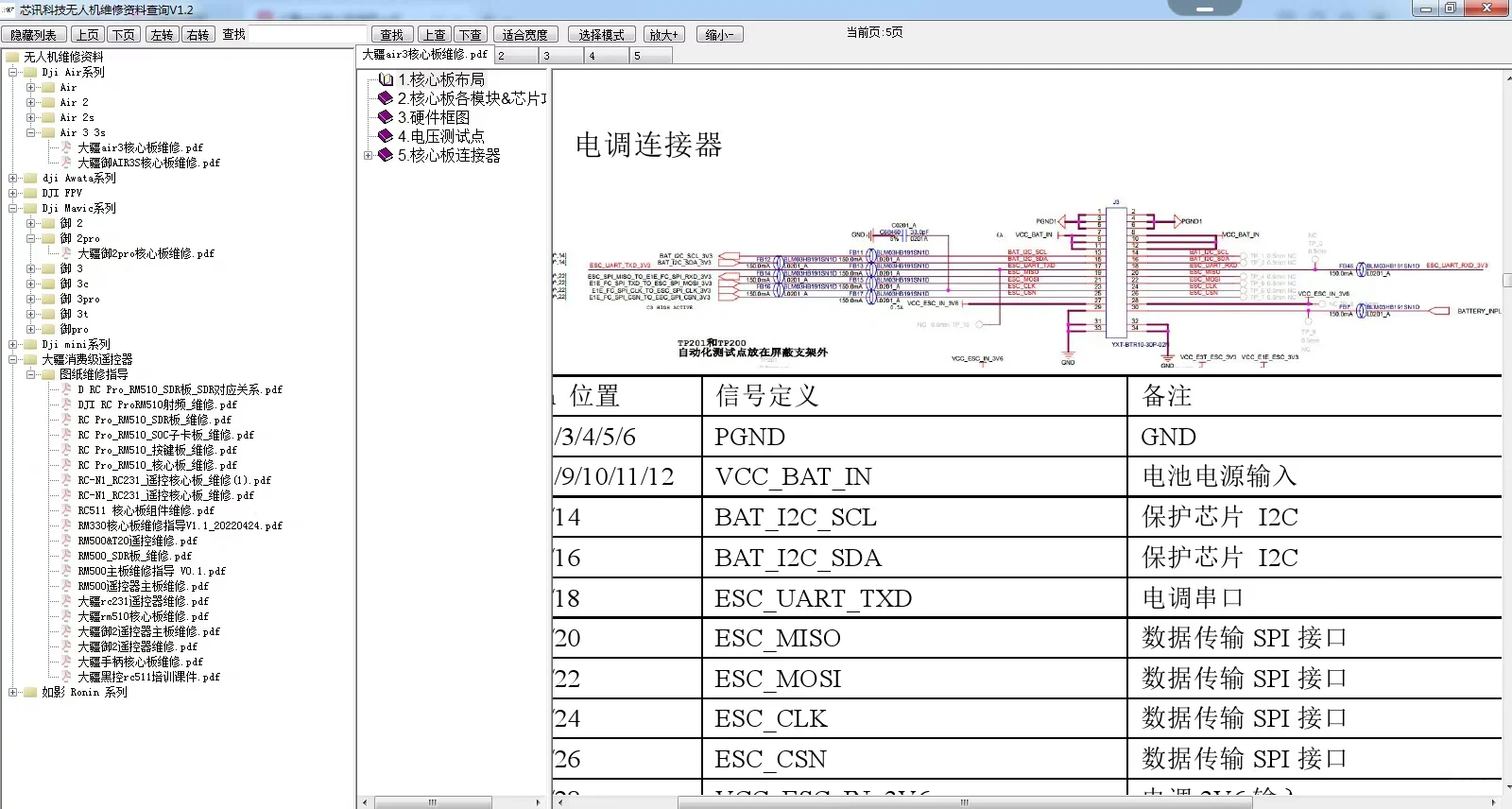Expand the 御 2 folder node

point(31,223)
